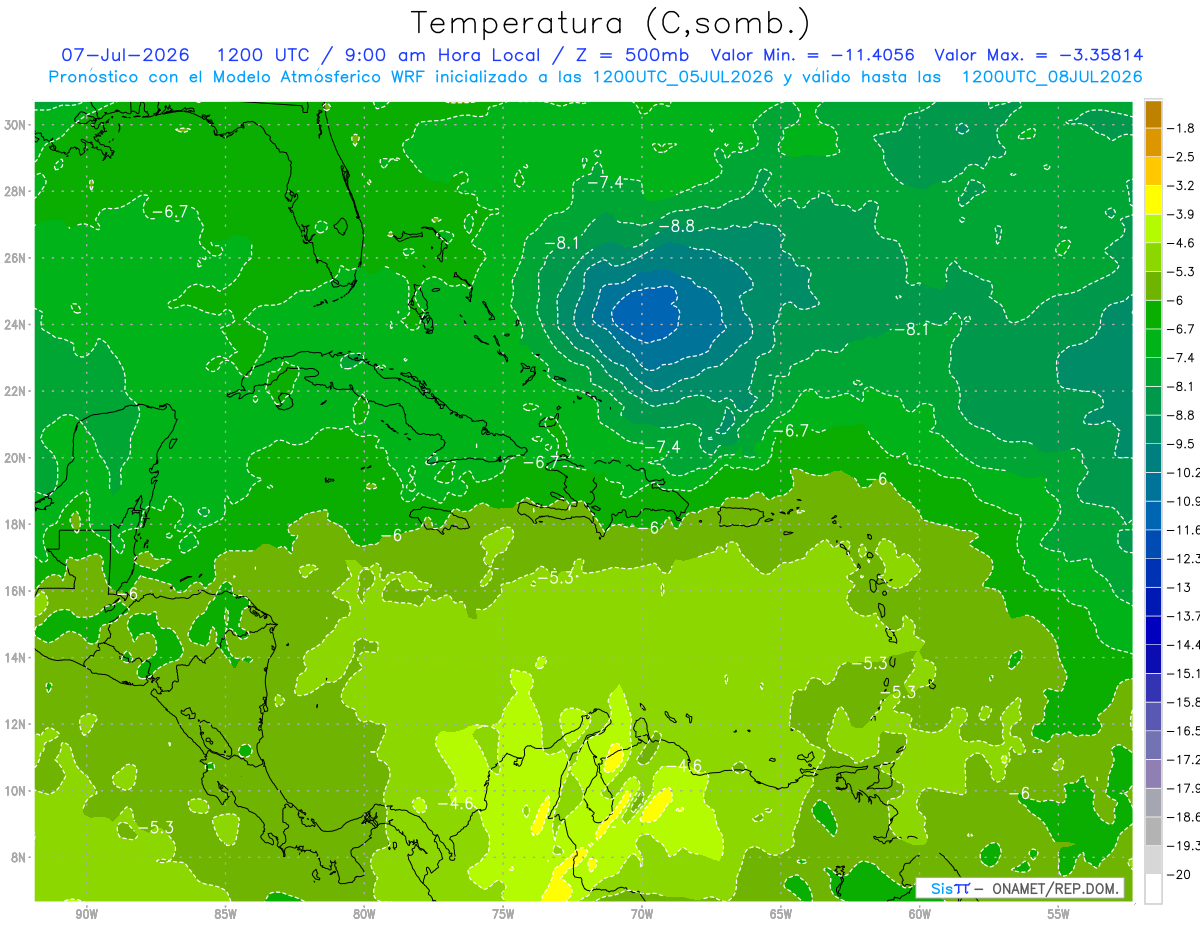The height and width of the screenshot is (927, 1200).
Task: Click the '60W' longitude axis label
Action: (x=920, y=914)
